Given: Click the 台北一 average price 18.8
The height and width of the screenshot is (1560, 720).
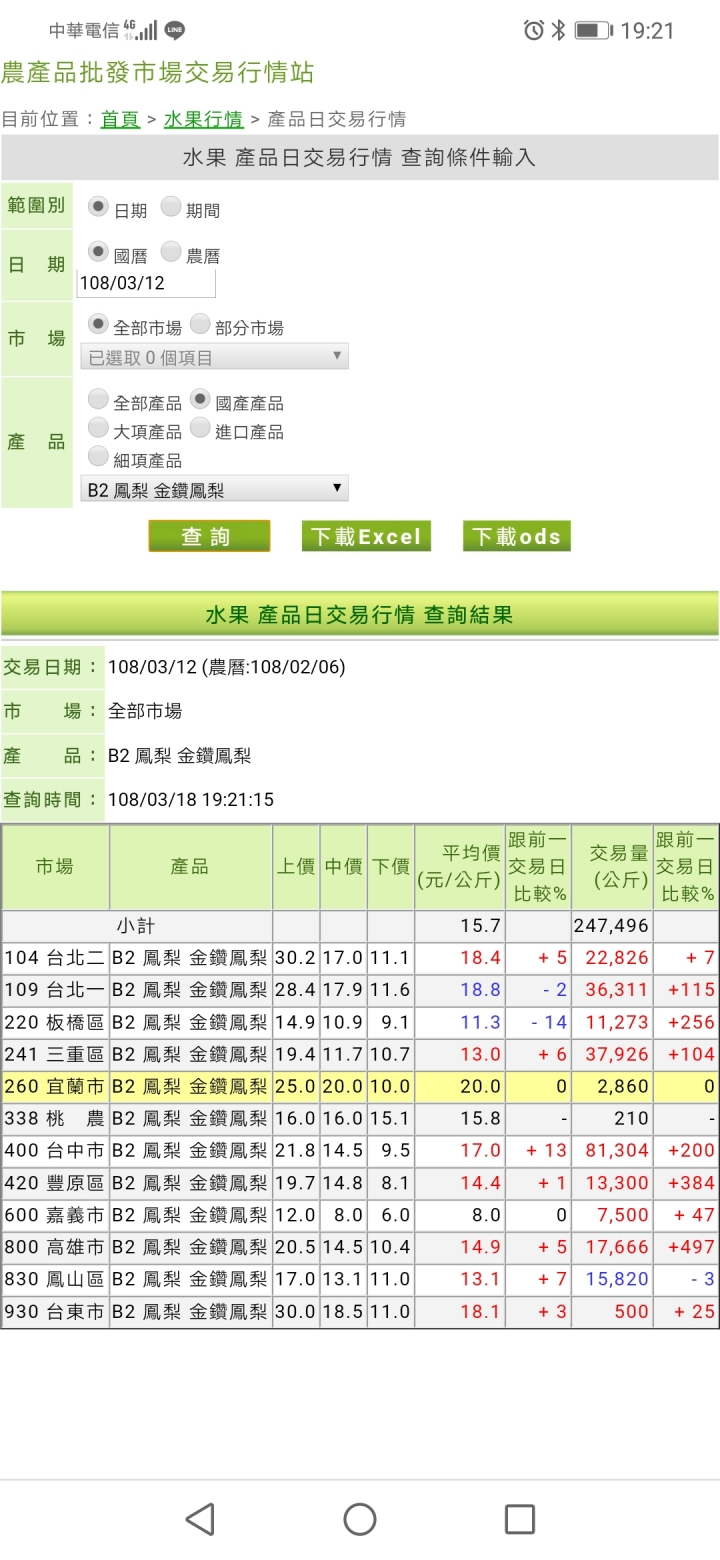Looking at the screenshot, I should (x=480, y=990).
